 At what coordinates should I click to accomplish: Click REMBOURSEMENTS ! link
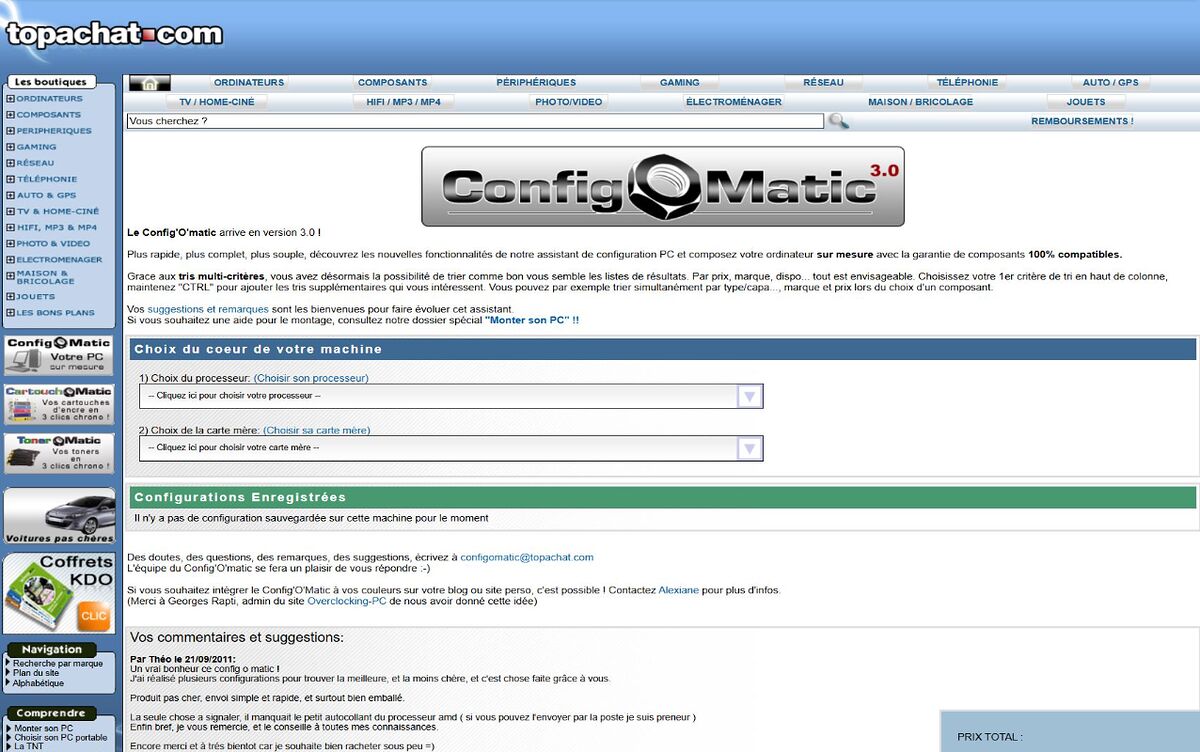[1082, 121]
